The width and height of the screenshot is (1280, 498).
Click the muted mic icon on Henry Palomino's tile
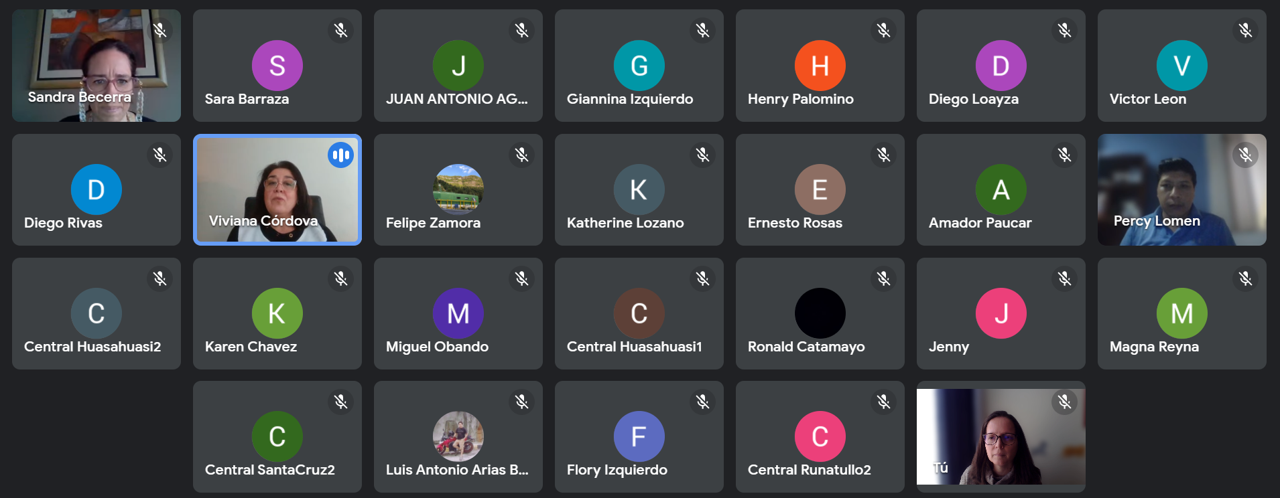884,31
